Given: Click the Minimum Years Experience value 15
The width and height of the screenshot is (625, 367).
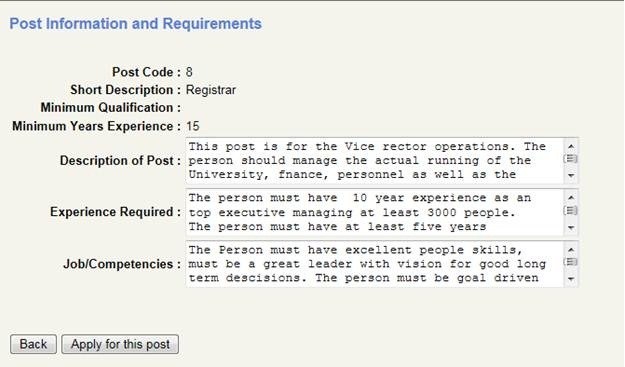Looking at the screenshot, I should pos(193,126).
